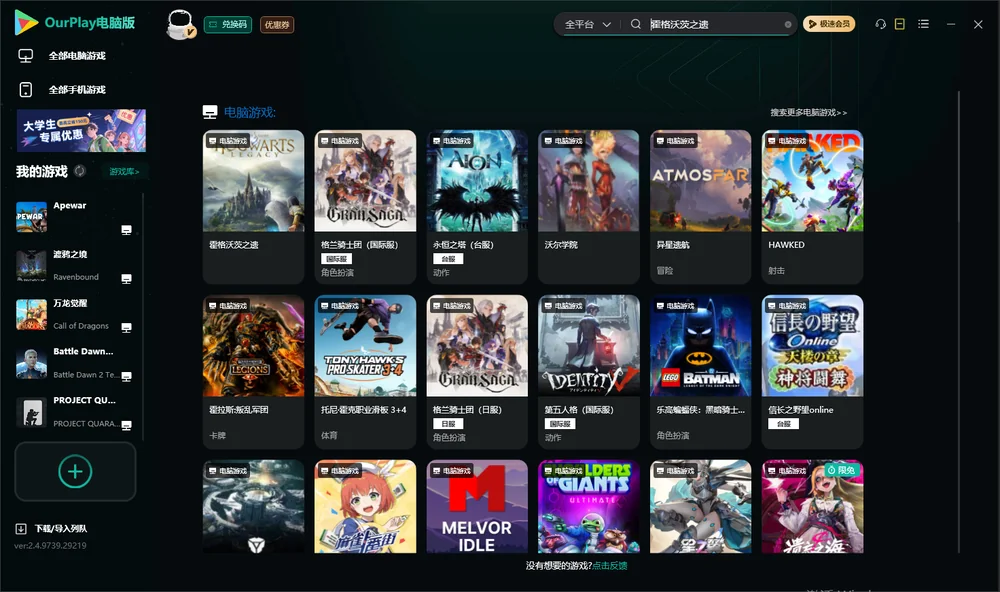Open the mecha girl game card in third row
1000x592 pixels.
pos(700,507)
